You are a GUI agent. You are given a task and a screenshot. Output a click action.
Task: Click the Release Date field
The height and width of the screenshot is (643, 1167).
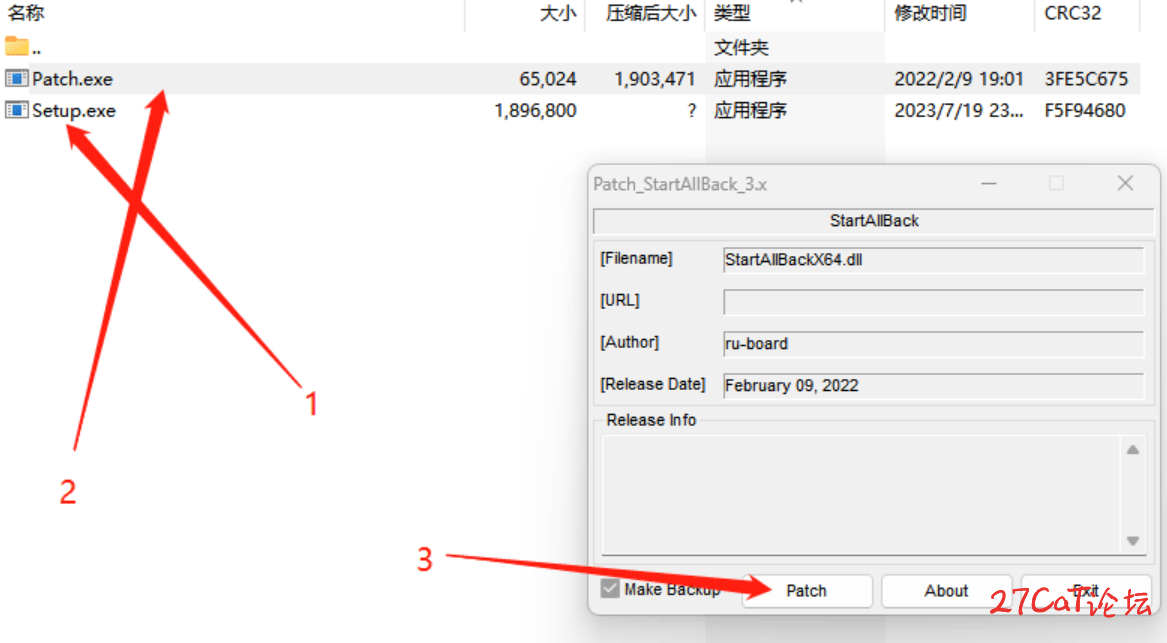coord(933,385)
